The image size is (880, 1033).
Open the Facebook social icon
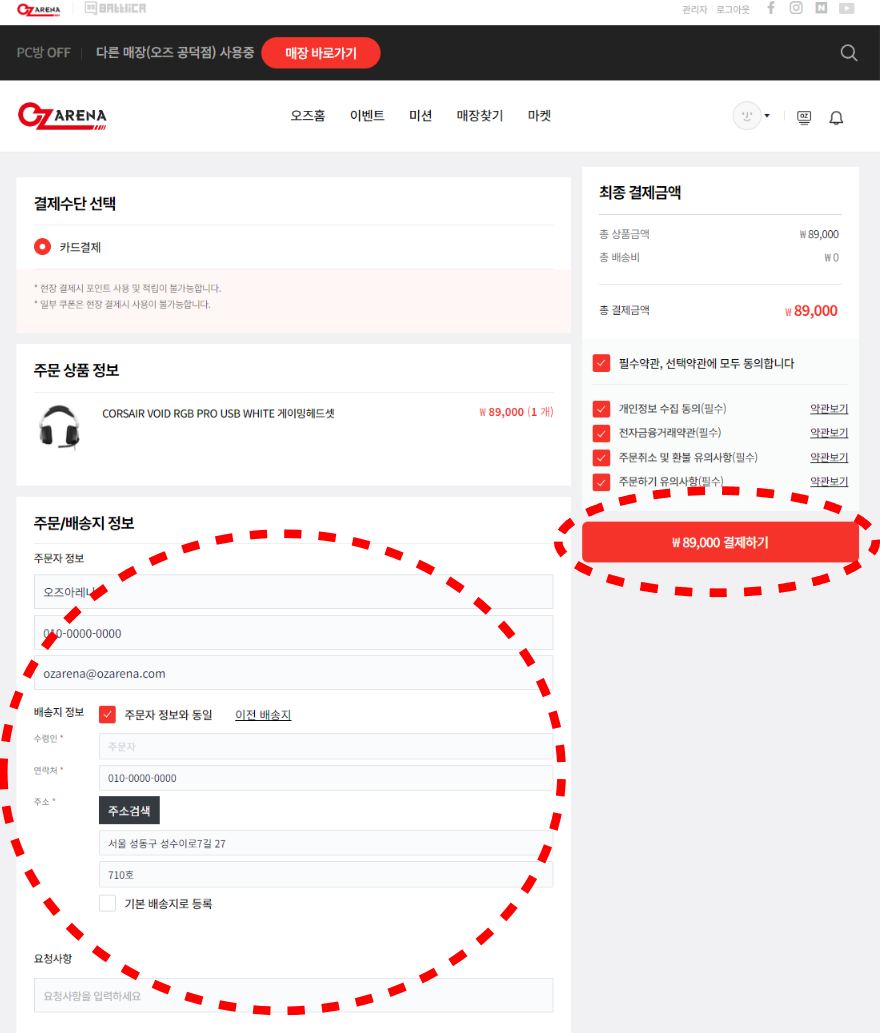(x=771, y=8)
